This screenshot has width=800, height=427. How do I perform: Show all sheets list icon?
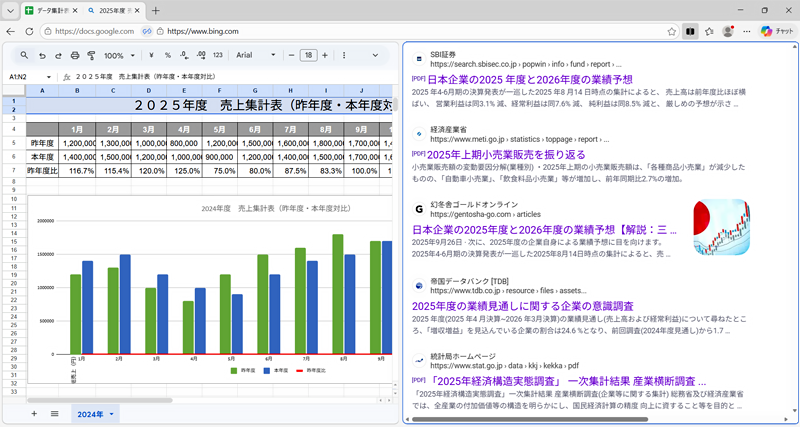pos(54,413)
